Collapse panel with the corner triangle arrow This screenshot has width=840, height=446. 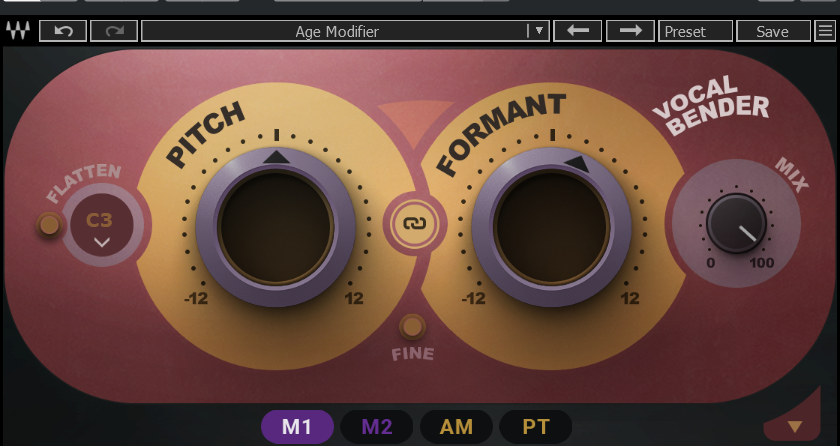pos(795,426)
